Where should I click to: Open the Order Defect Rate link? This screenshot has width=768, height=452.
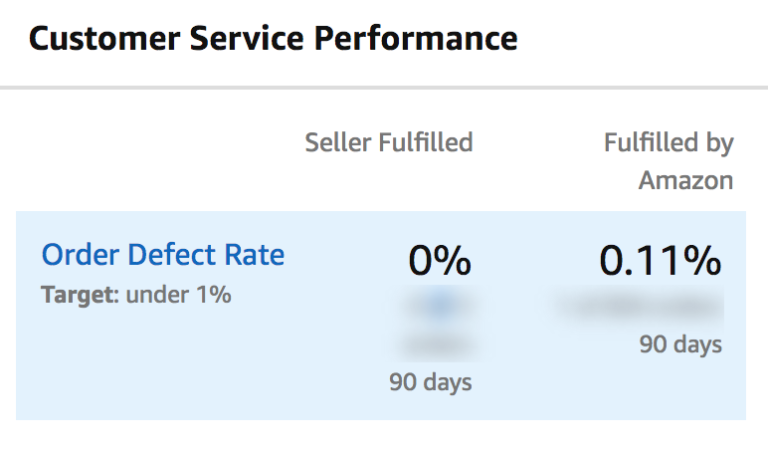[x=163, y=255]
